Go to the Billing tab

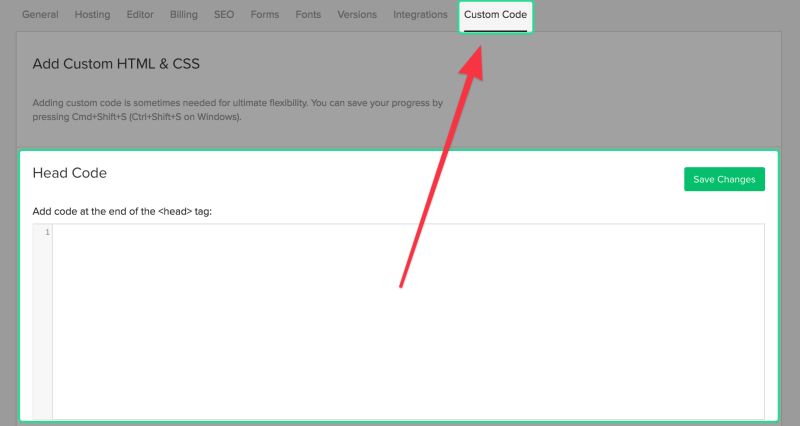click(184, 15)
